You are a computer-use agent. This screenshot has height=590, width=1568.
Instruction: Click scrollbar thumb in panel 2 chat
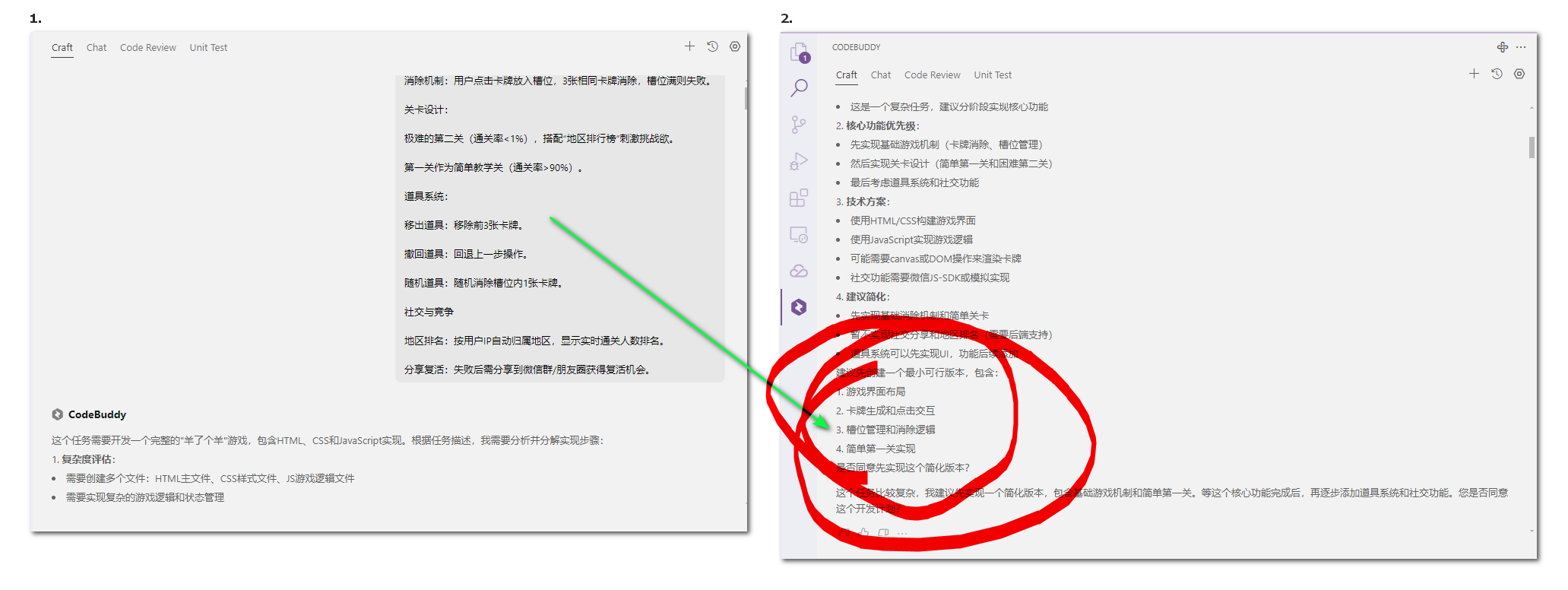click(1532, 147)
